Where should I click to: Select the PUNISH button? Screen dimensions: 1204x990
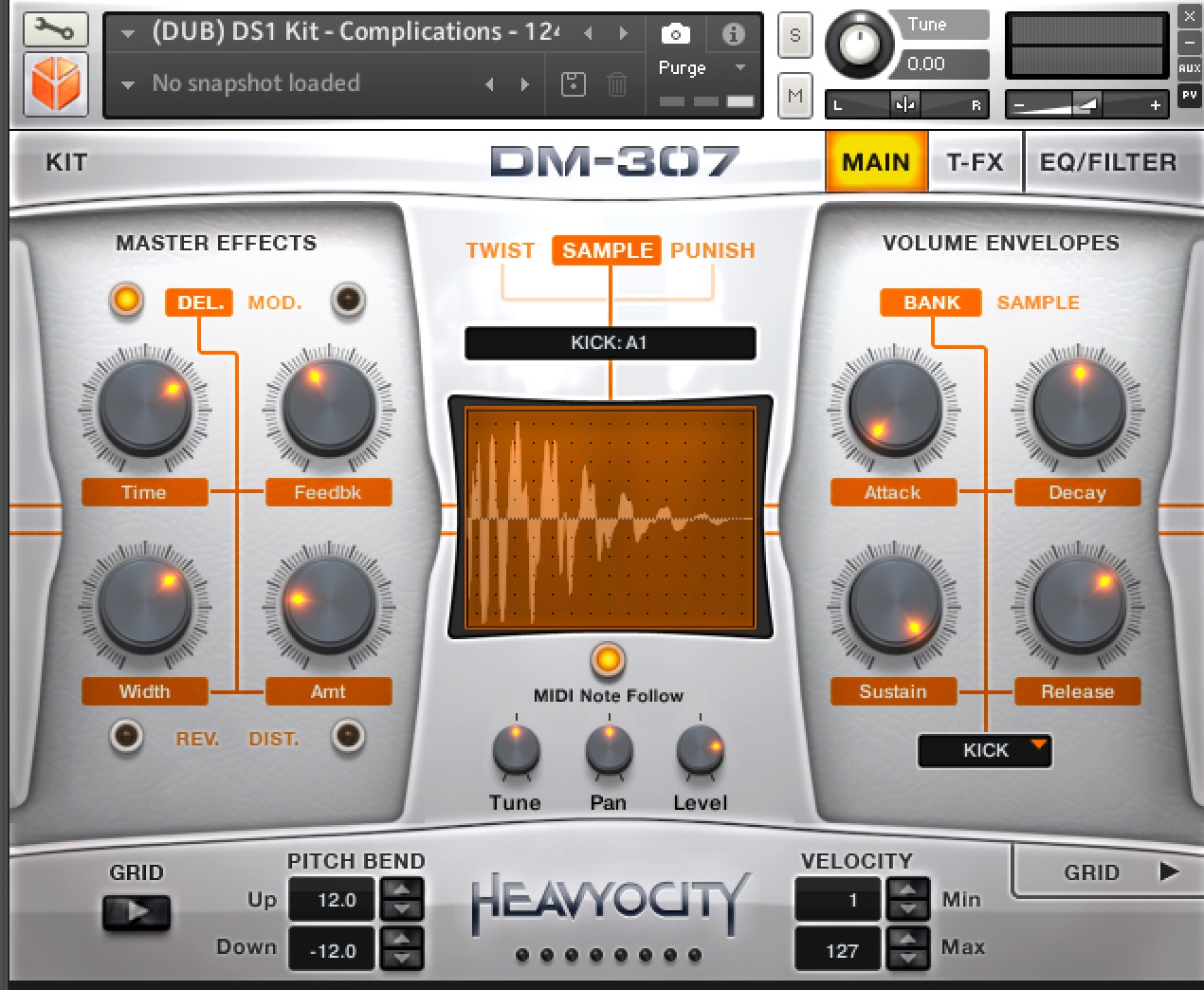coord(713,250)
